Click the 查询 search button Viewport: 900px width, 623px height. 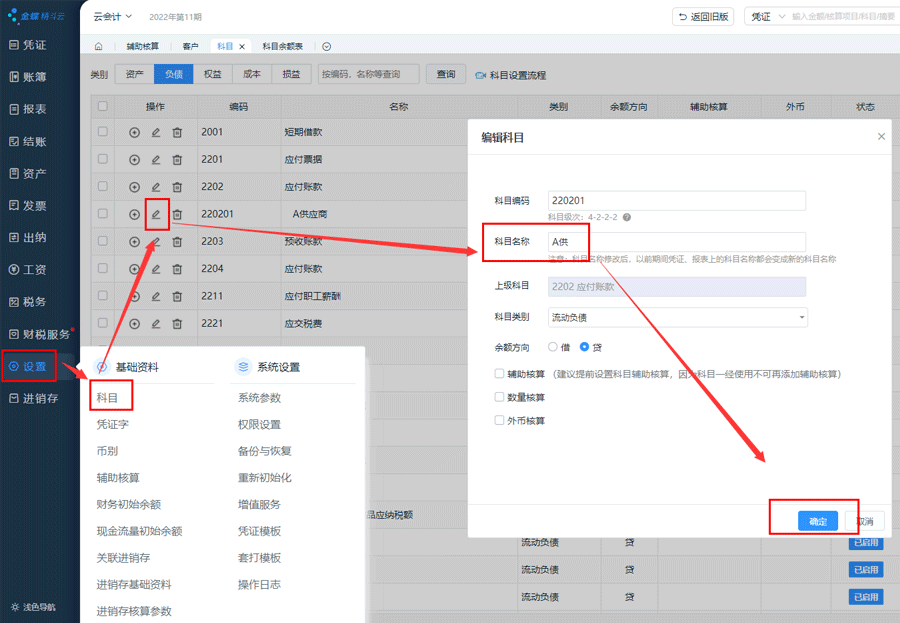[x=445, y=74]
